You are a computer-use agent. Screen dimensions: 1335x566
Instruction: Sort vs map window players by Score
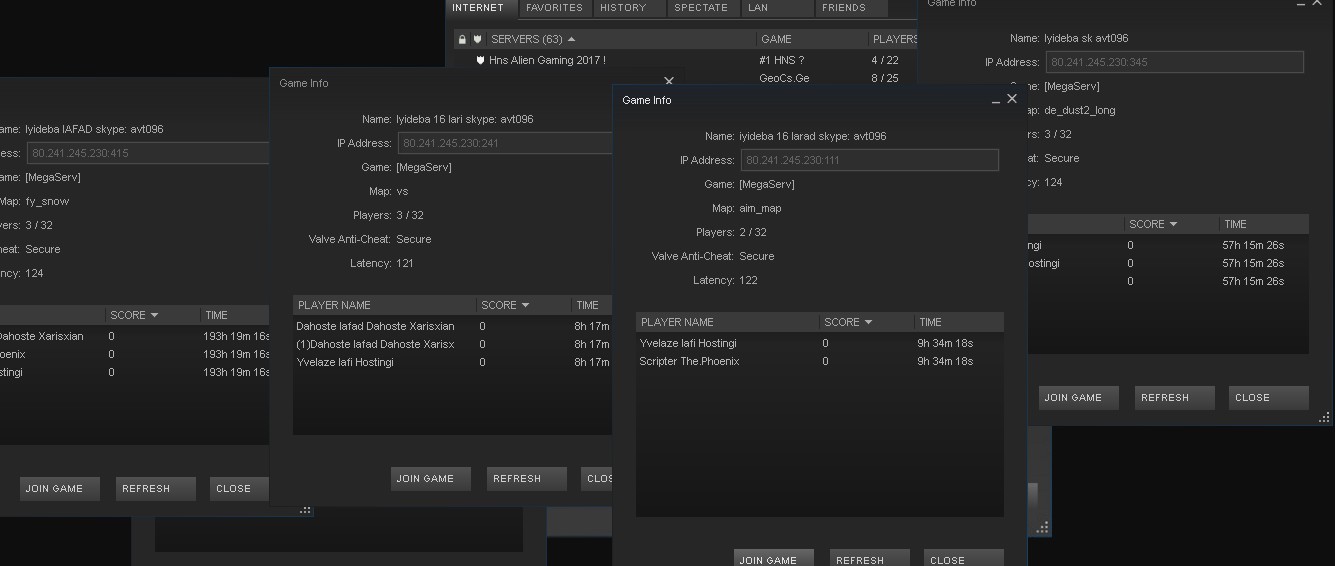(x=522, y=305)
